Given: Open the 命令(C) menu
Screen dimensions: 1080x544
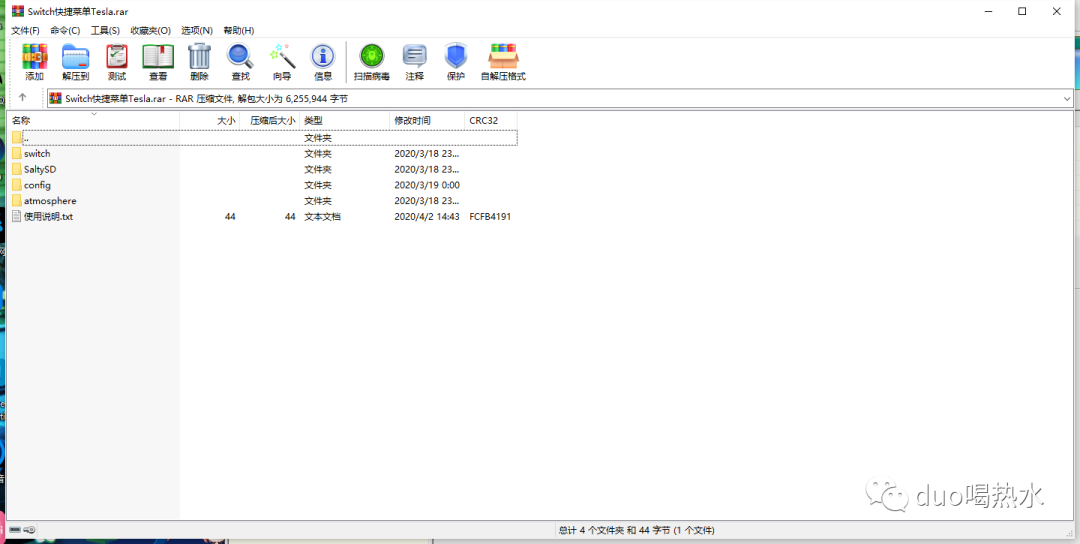Looking at the screenshot, I should [x=65, y=30].
